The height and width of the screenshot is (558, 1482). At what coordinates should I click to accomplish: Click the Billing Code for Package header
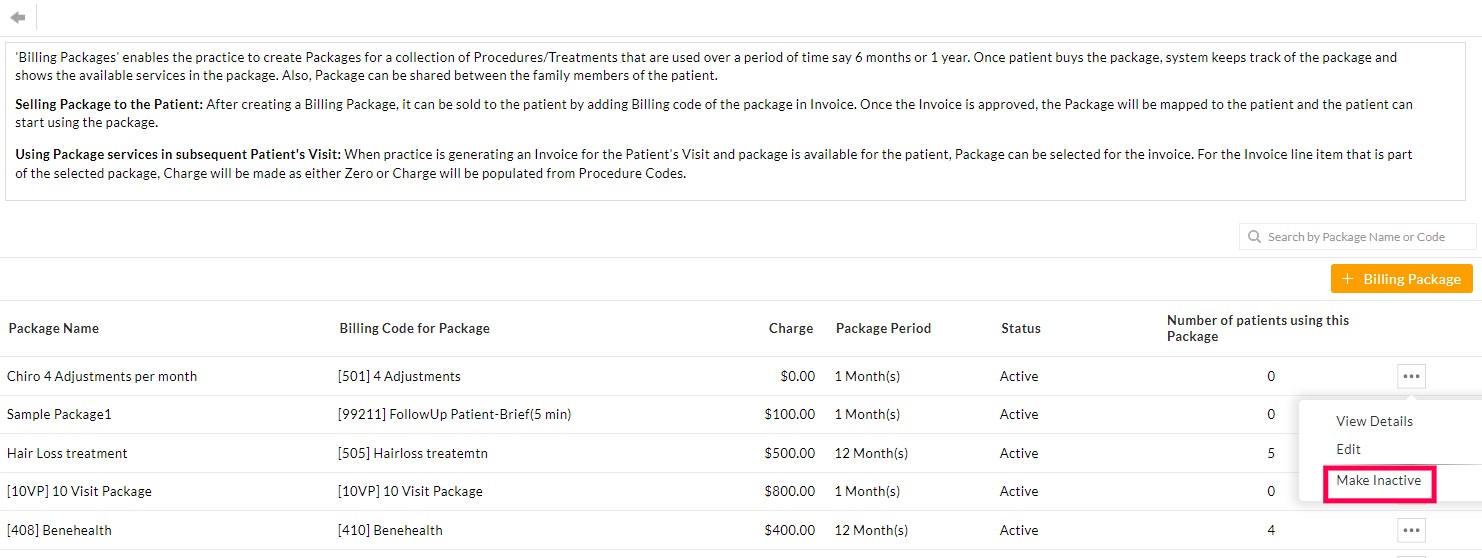coord(414,328)
